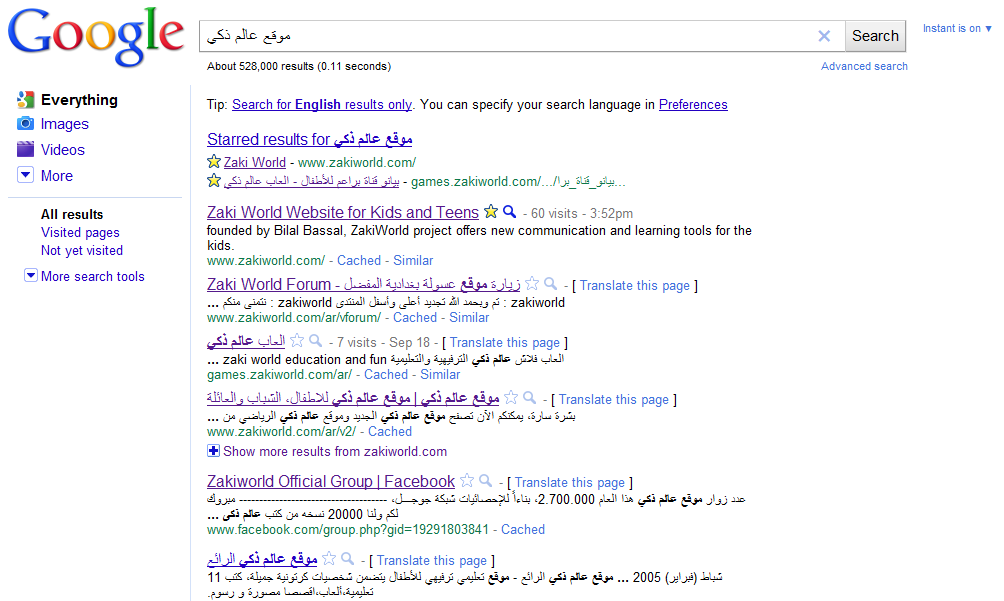The width and height of the screenshot is (1004, 601).
Task: Translate the bottom Arabic result page
Action: (x=432, y=561)
